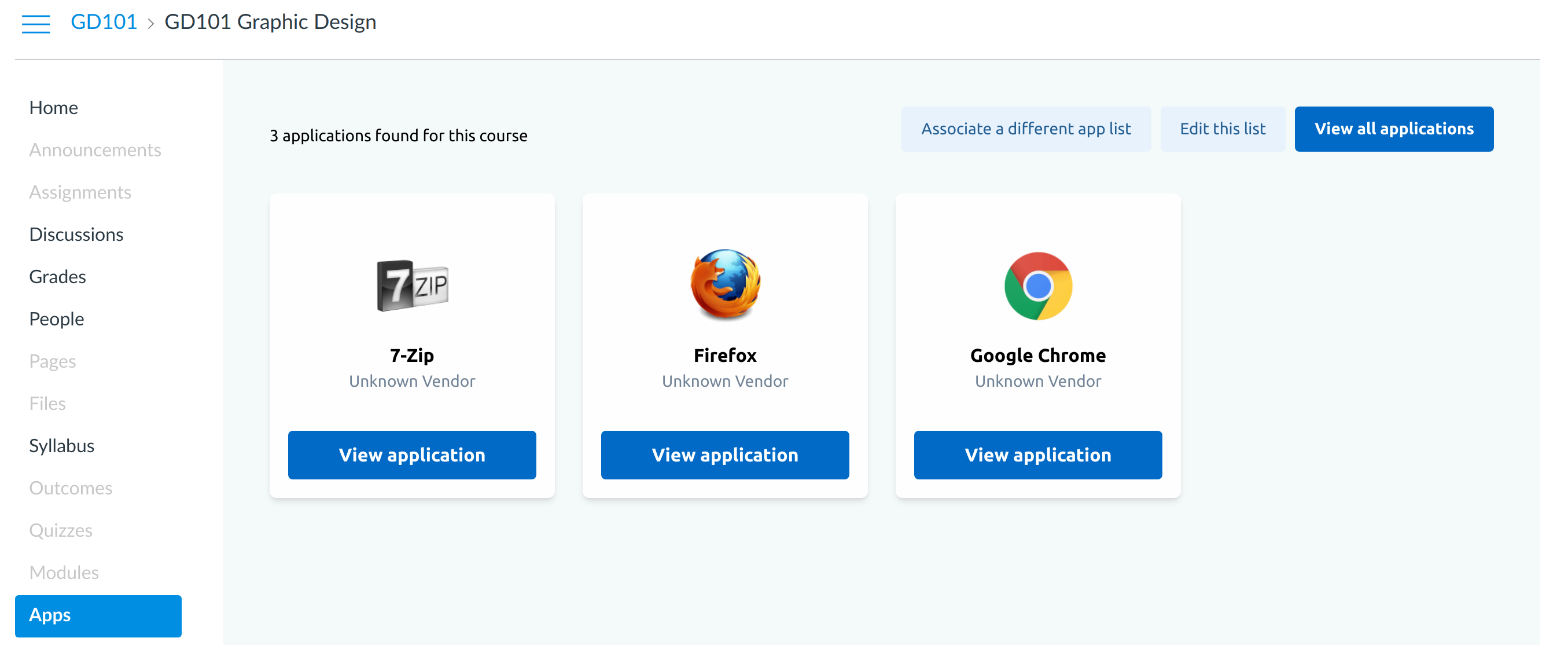The width and height of the screenshot is (1568, 645).
Task: View the Firefox application
Action: point(725,455)
